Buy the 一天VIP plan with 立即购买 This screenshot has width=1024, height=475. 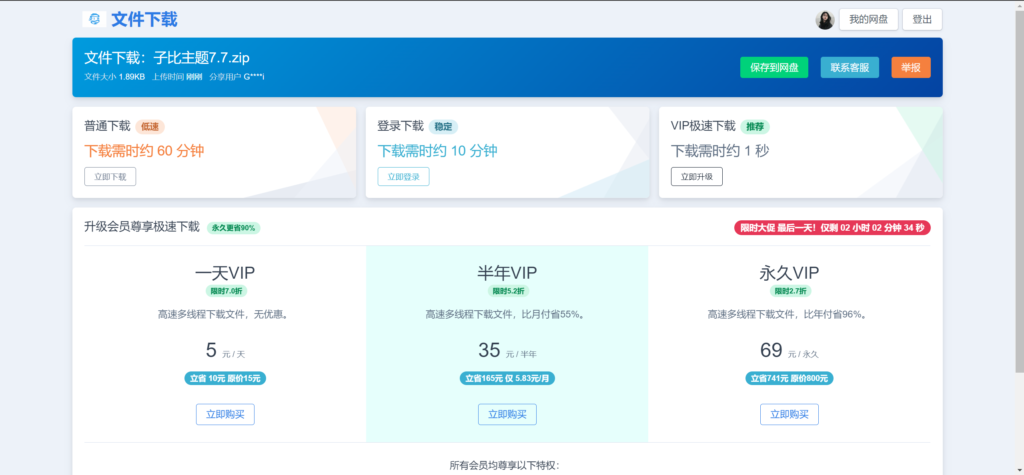click(225, 414)
